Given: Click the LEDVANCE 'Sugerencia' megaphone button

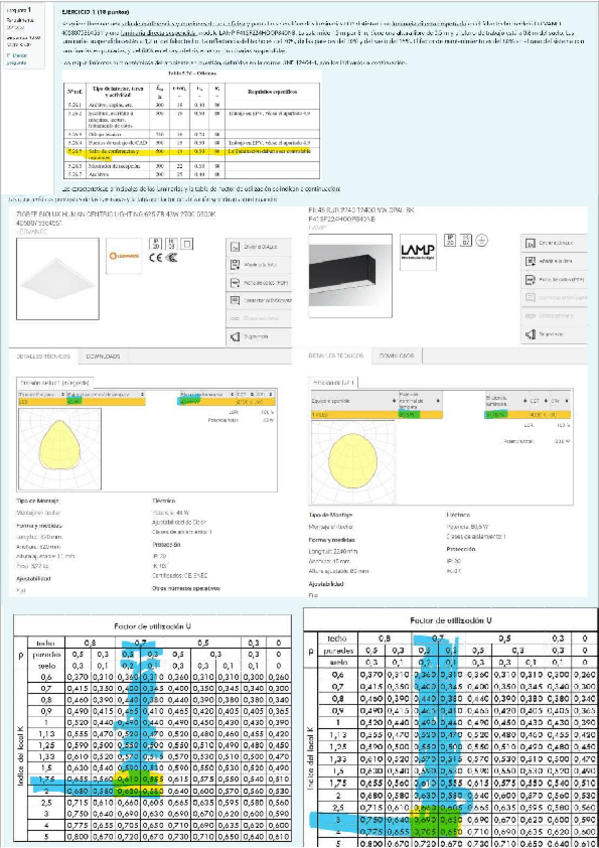Looking at the screenshot, I should coord(258,336).
